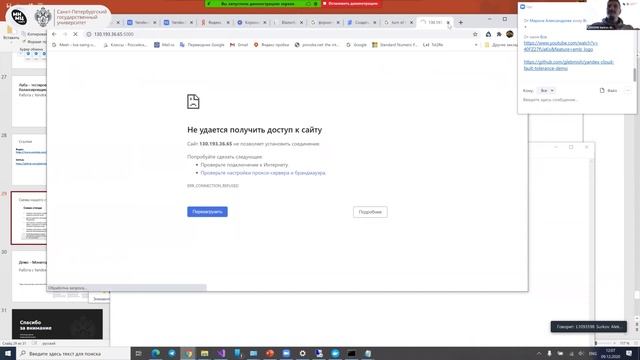This screenshot has width=640, height=360.
Task: Click ENG language indicator in tray
Action: point(593,353)
